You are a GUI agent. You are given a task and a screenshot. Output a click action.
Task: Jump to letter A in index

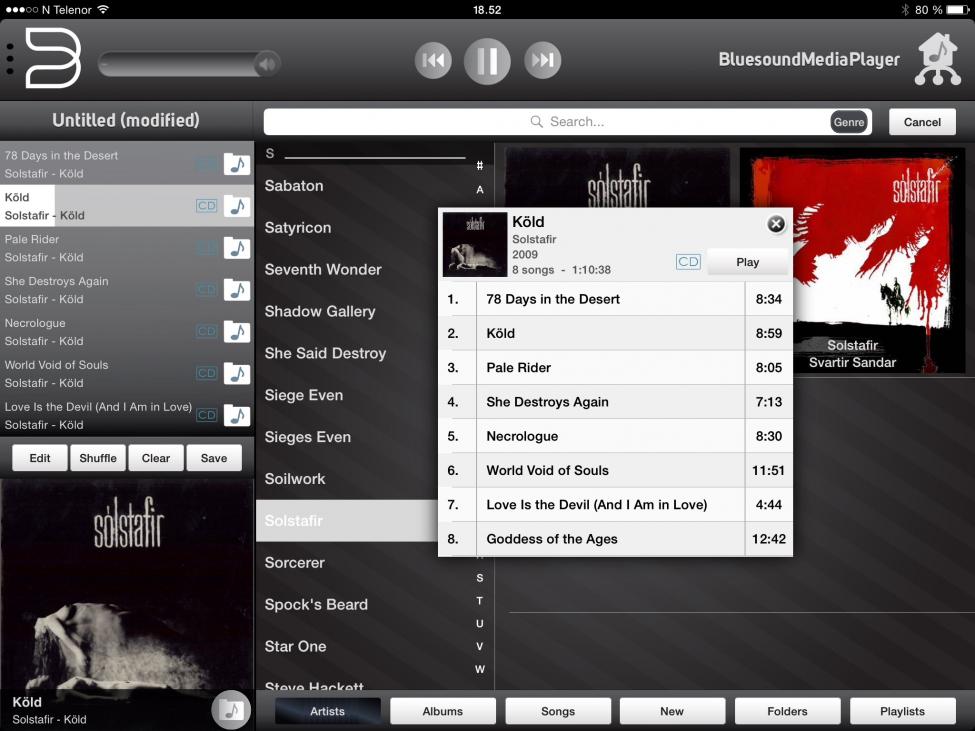pos(479,190)
